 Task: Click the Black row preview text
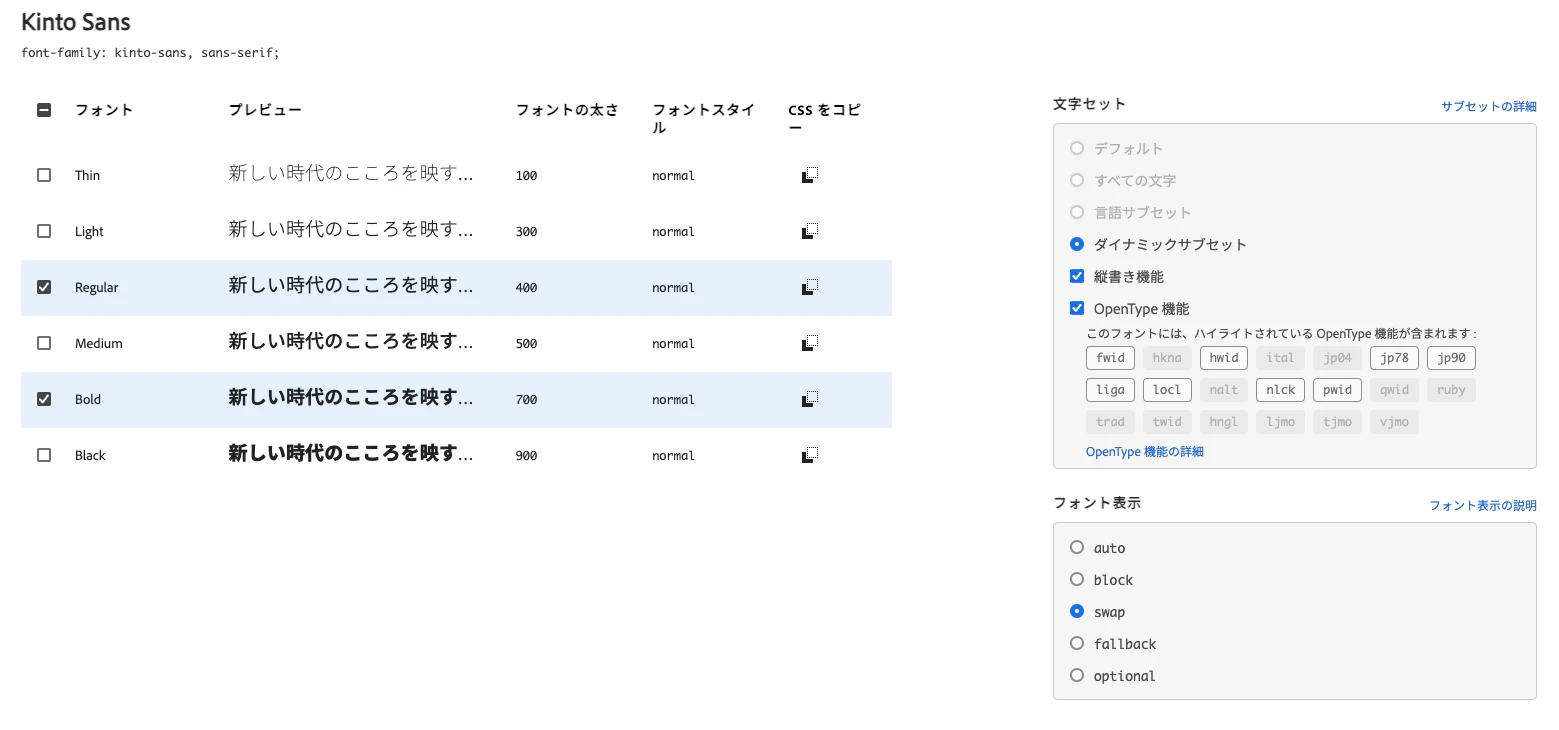click(x=351, y=454)
